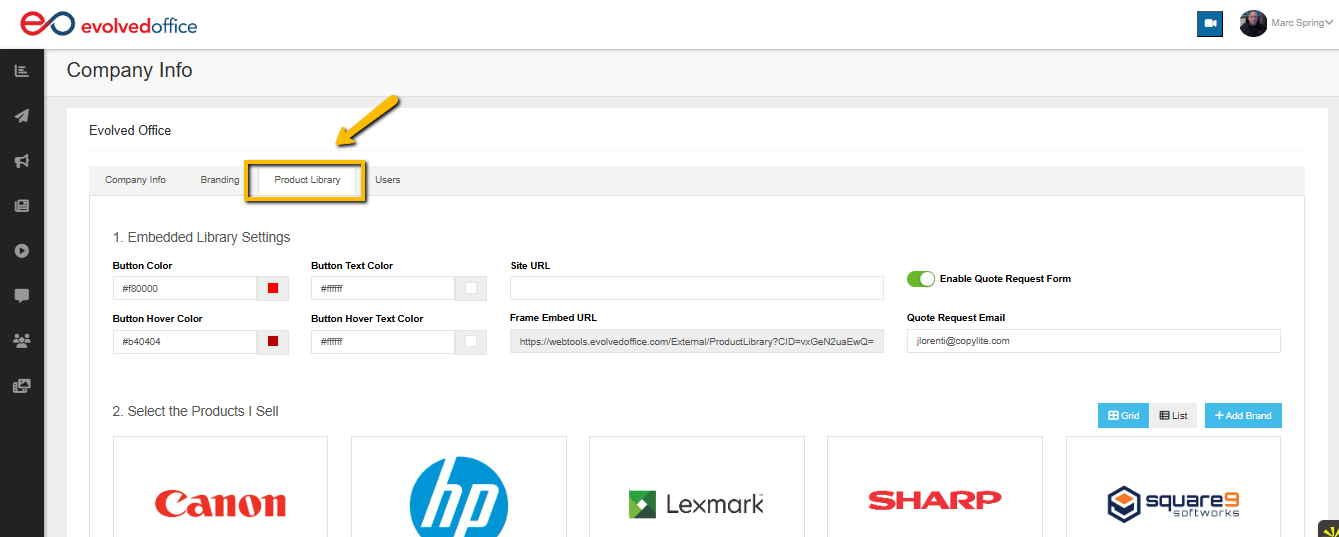The width and height of the screenshot is (1339, 537).
Task: Click the blue video camera icon
Action: (x=1210, y=24)
